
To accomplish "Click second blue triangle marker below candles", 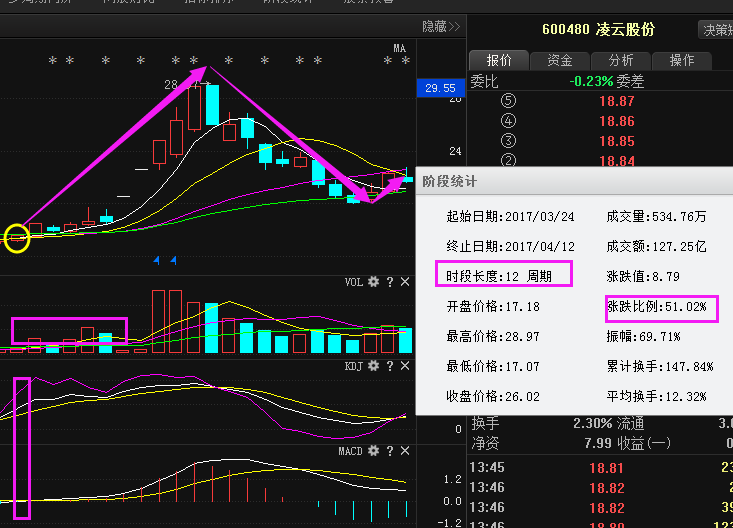I will (x=173, y=260).
